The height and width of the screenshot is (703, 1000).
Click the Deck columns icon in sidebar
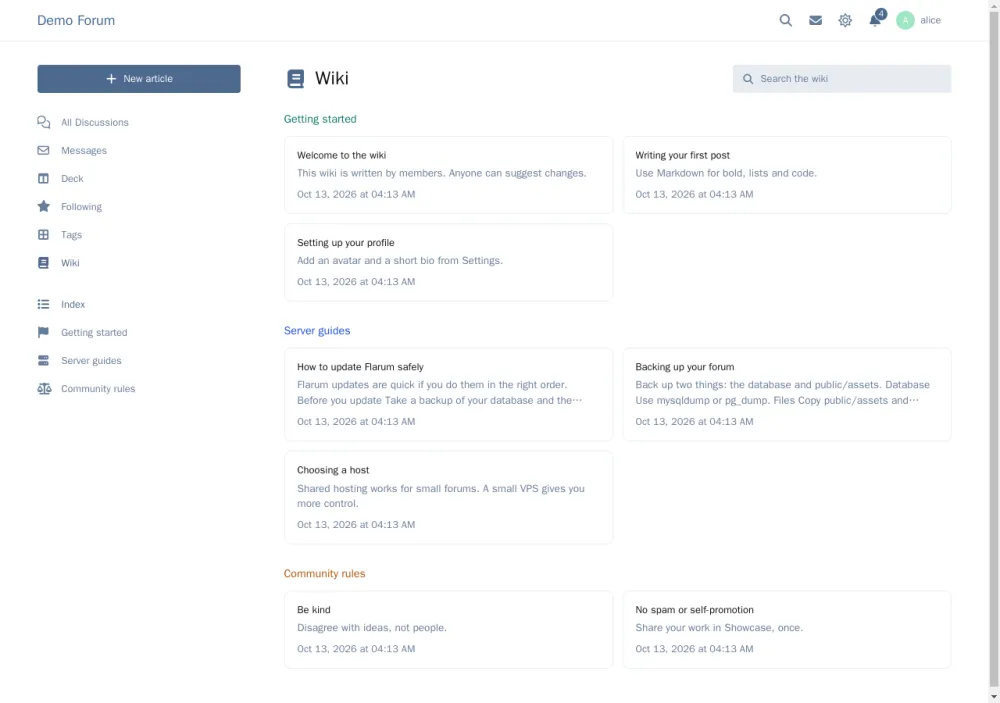43,179
